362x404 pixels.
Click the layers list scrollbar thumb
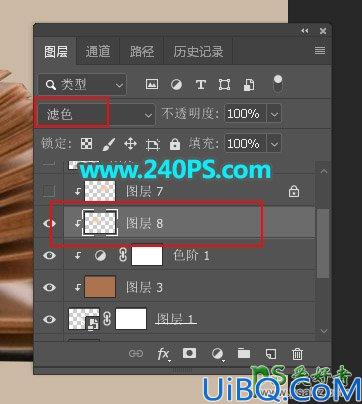323,243
